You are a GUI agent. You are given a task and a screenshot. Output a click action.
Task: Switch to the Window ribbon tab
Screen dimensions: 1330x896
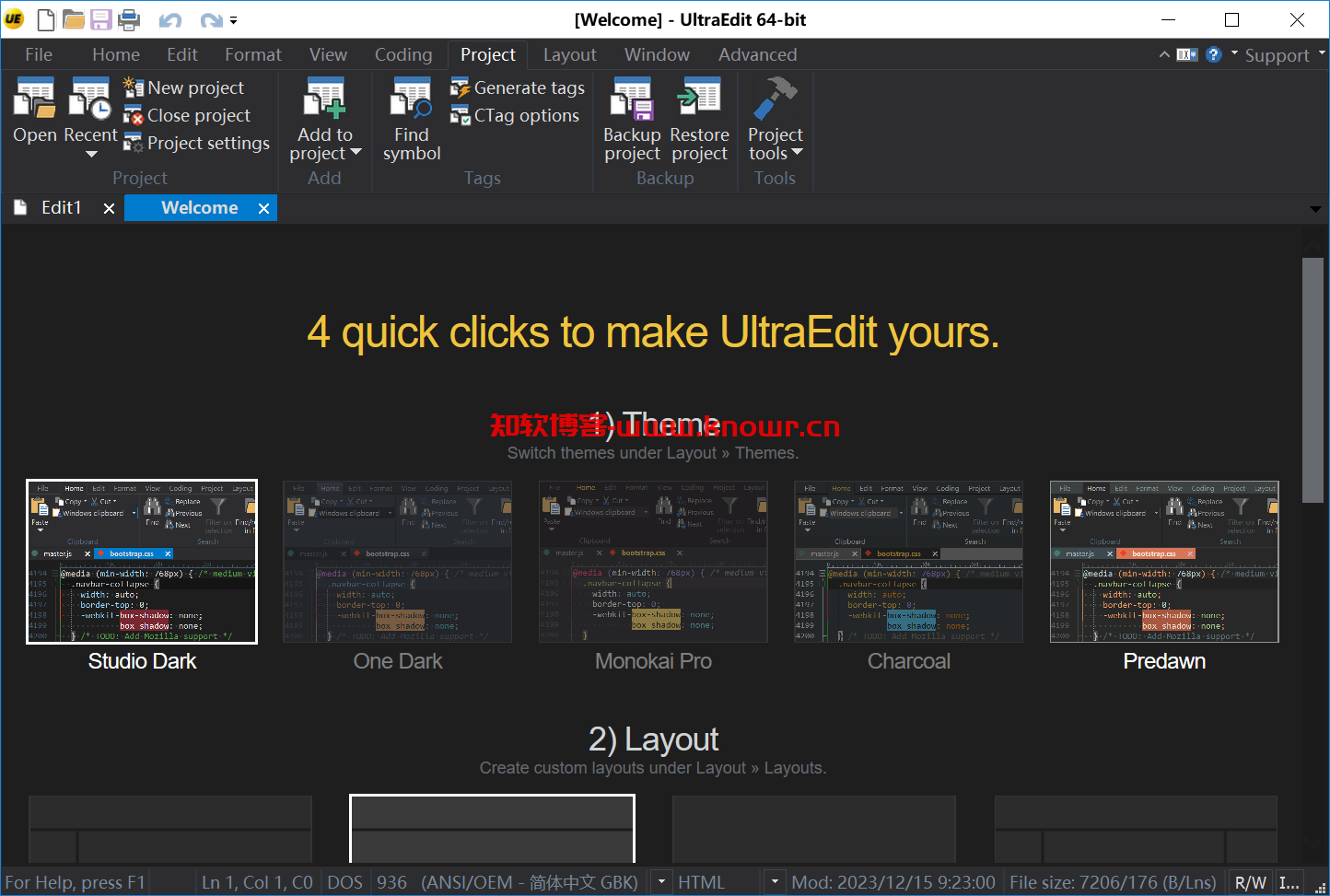tap(657, 54)
